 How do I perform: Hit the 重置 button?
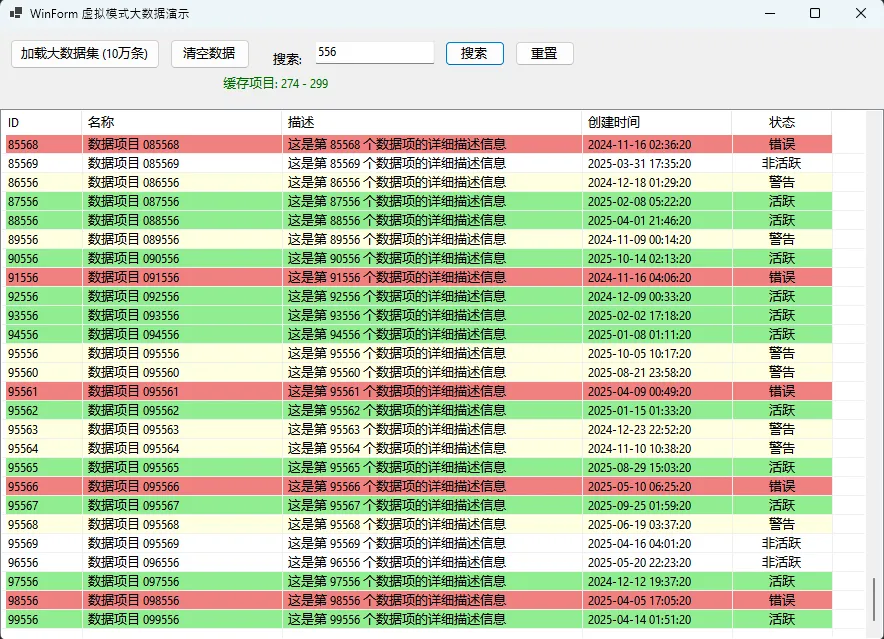[544, 54]
